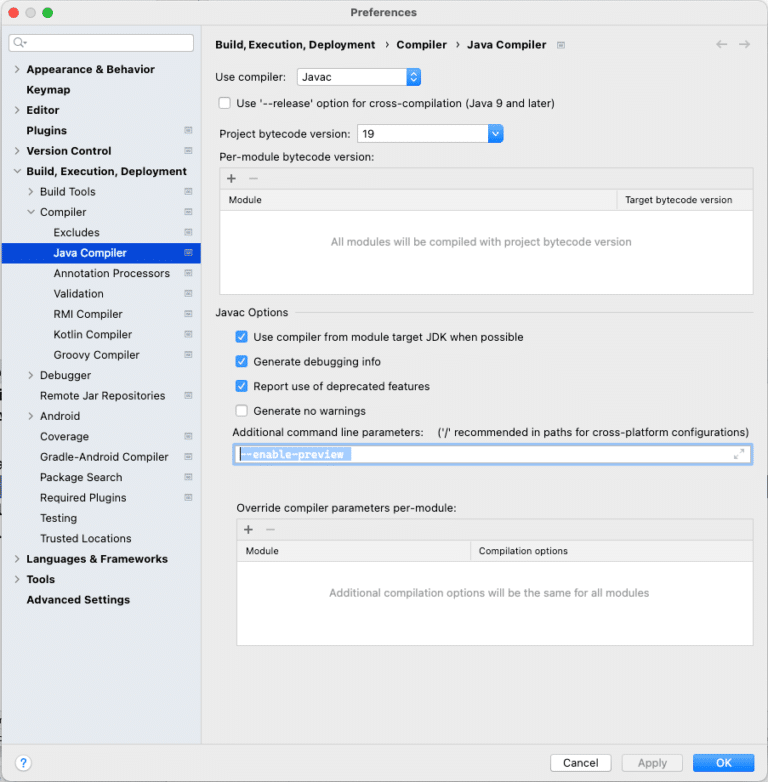The height and width of the screenshot is (782, 768).
Task: Uncheck Generate debugging info
Action: tap(241, 362)
